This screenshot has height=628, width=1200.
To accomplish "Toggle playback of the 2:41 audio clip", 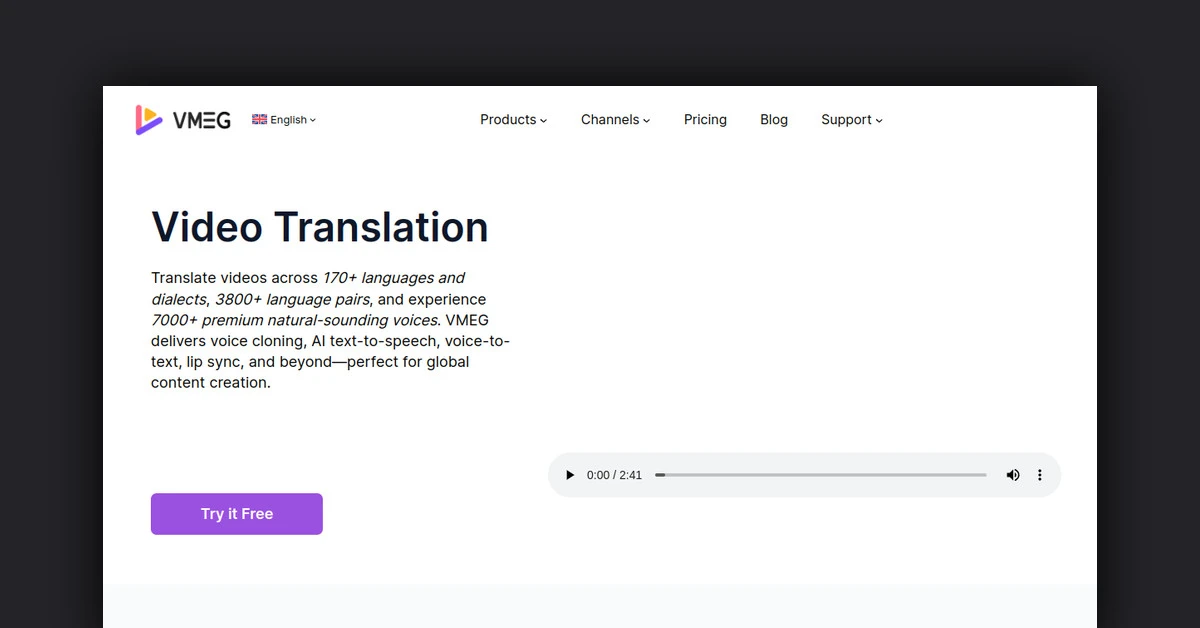I will (x=570, y=475).
